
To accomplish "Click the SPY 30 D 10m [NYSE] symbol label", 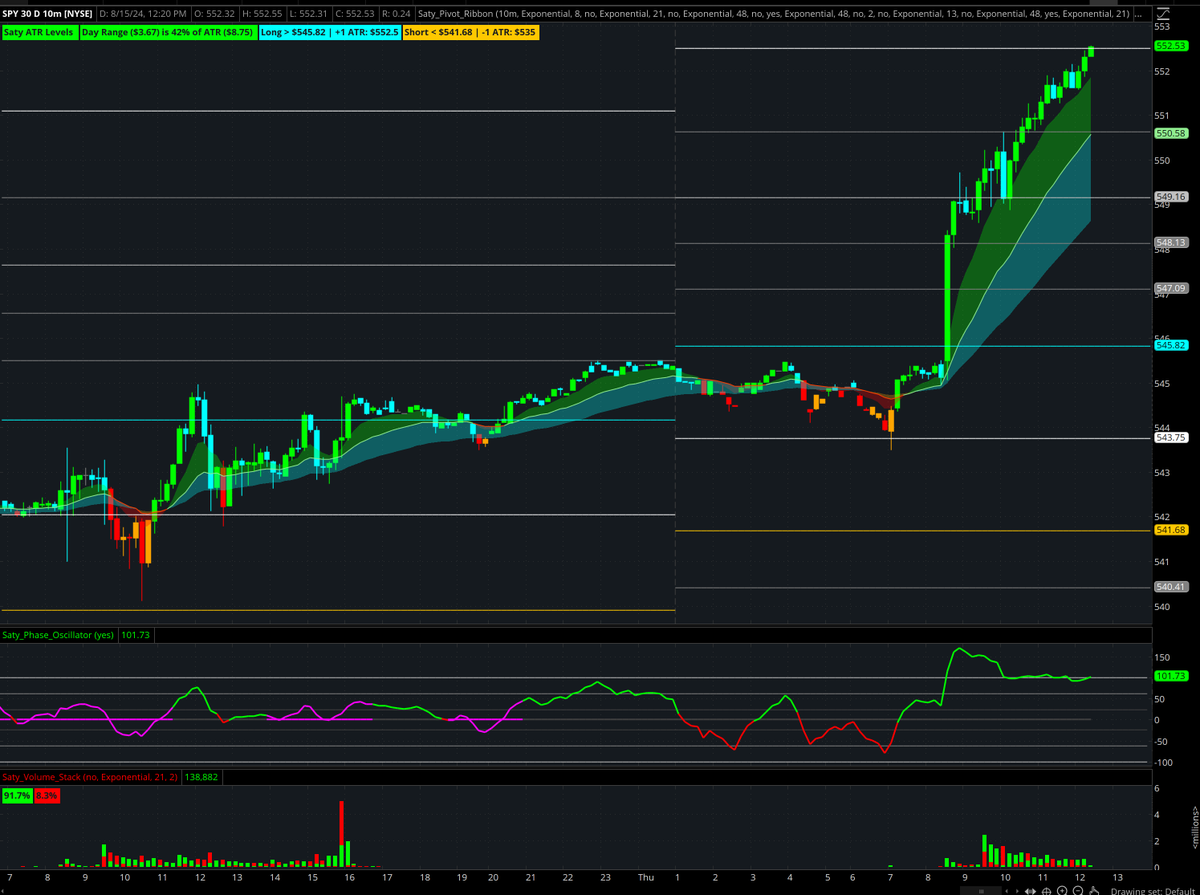I will [x=48, y=13].
